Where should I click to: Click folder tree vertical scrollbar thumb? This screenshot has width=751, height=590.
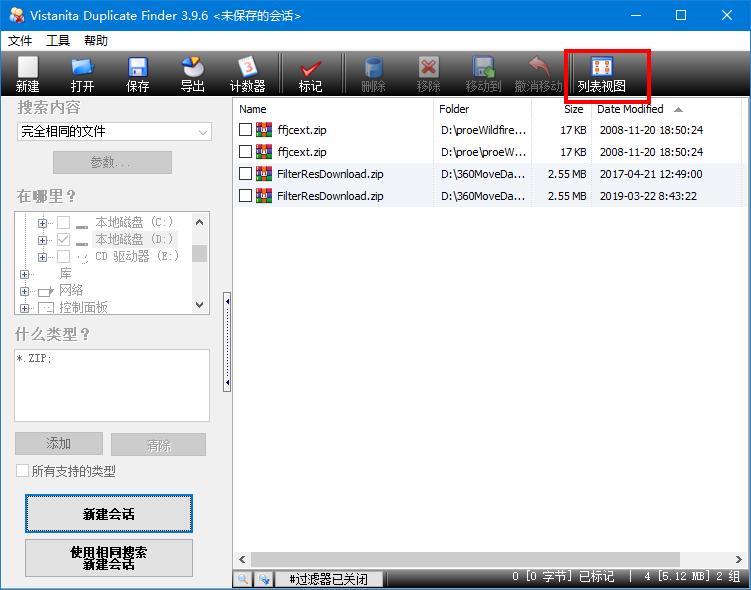200,253
